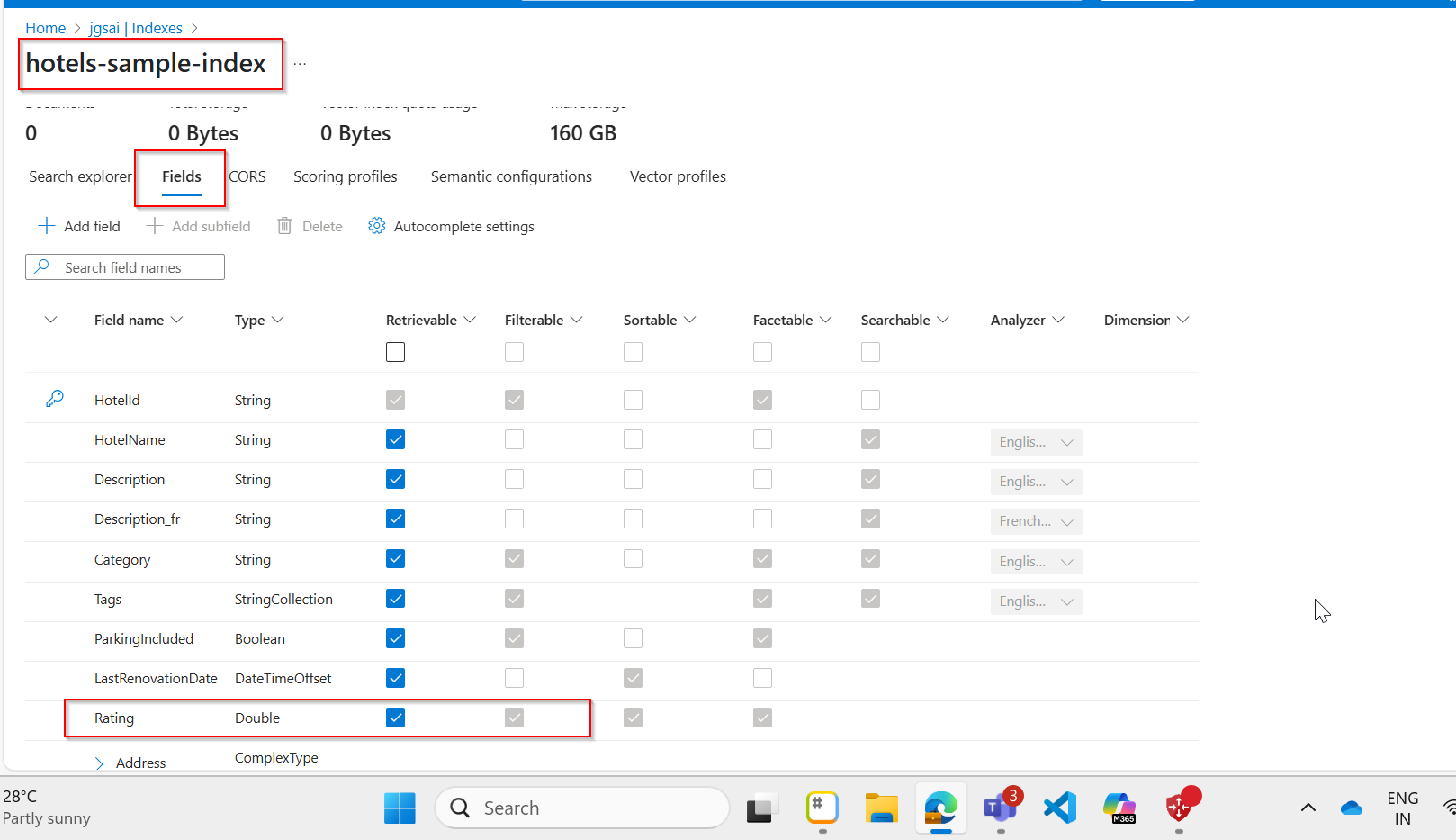The height and width of the screenshot is (840, 1456).
Task: Open Vector profiles tab
Action: tap(678, 176)
